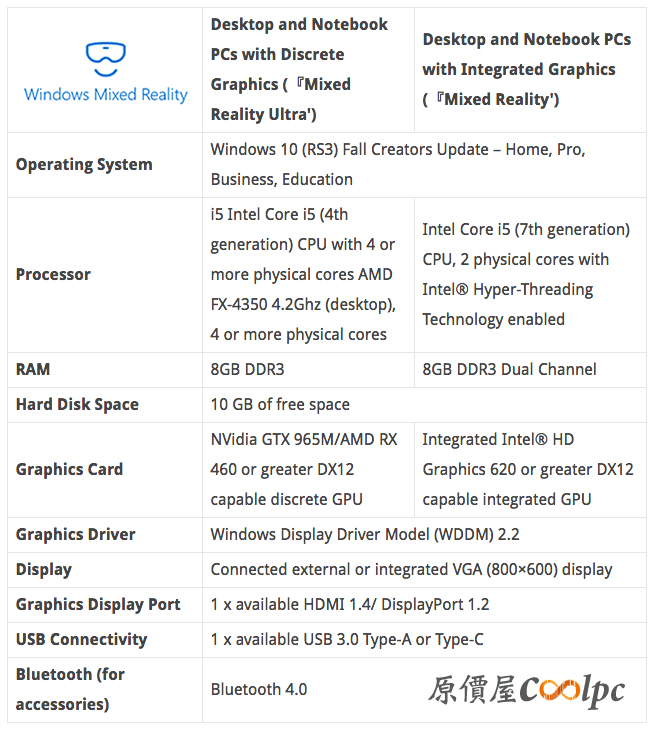The height and width of the screenshot is (729, 653).
Task: Click the Coolpc watermark logo
Action: pos(526,690)
